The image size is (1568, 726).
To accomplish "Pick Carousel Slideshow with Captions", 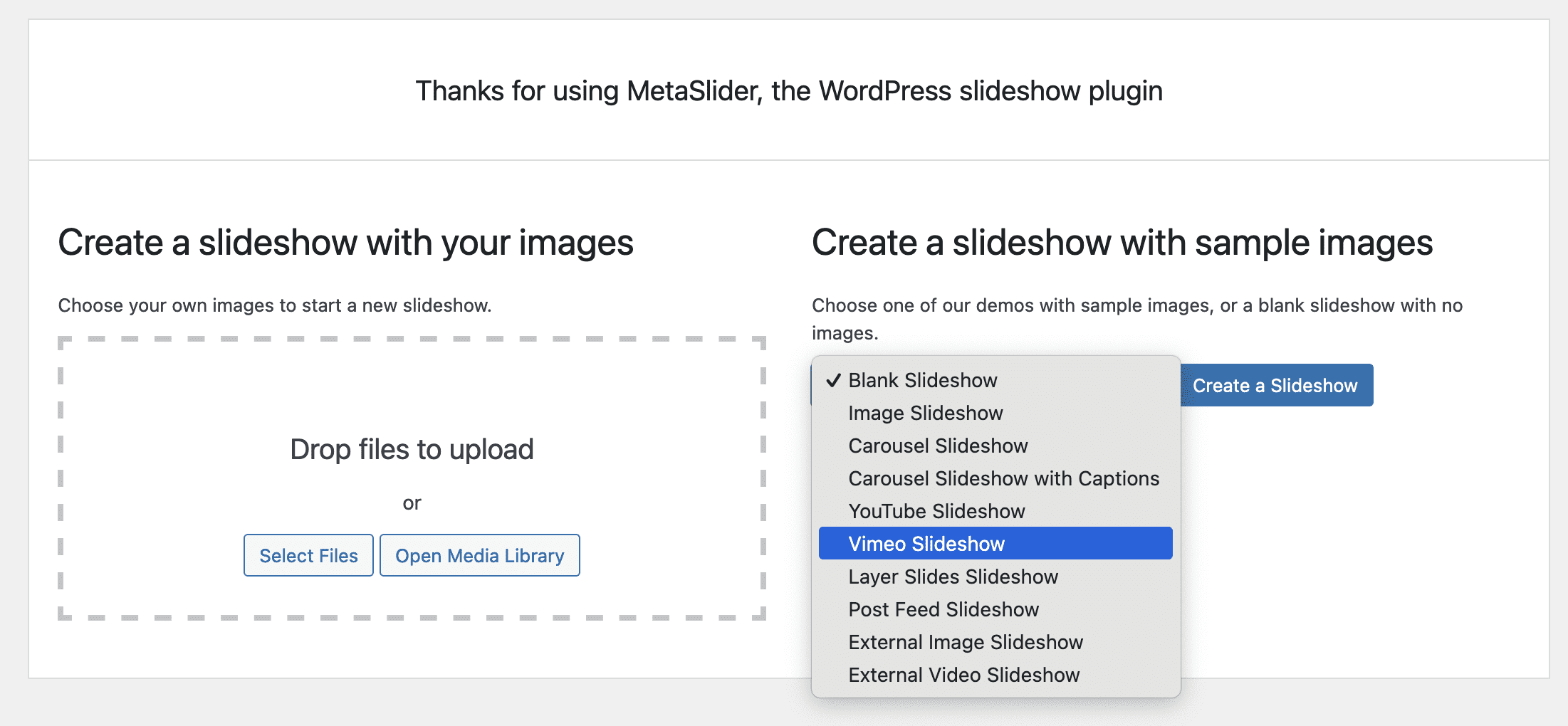I will pos(1003,478).
